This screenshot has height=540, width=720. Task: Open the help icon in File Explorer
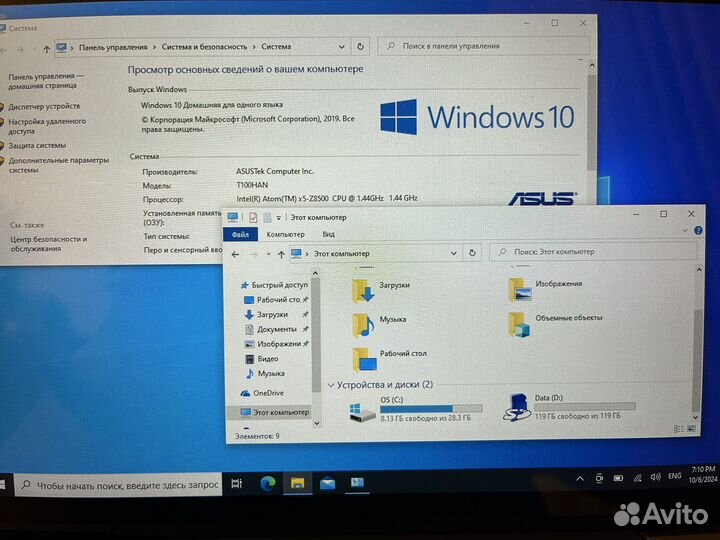698,231
